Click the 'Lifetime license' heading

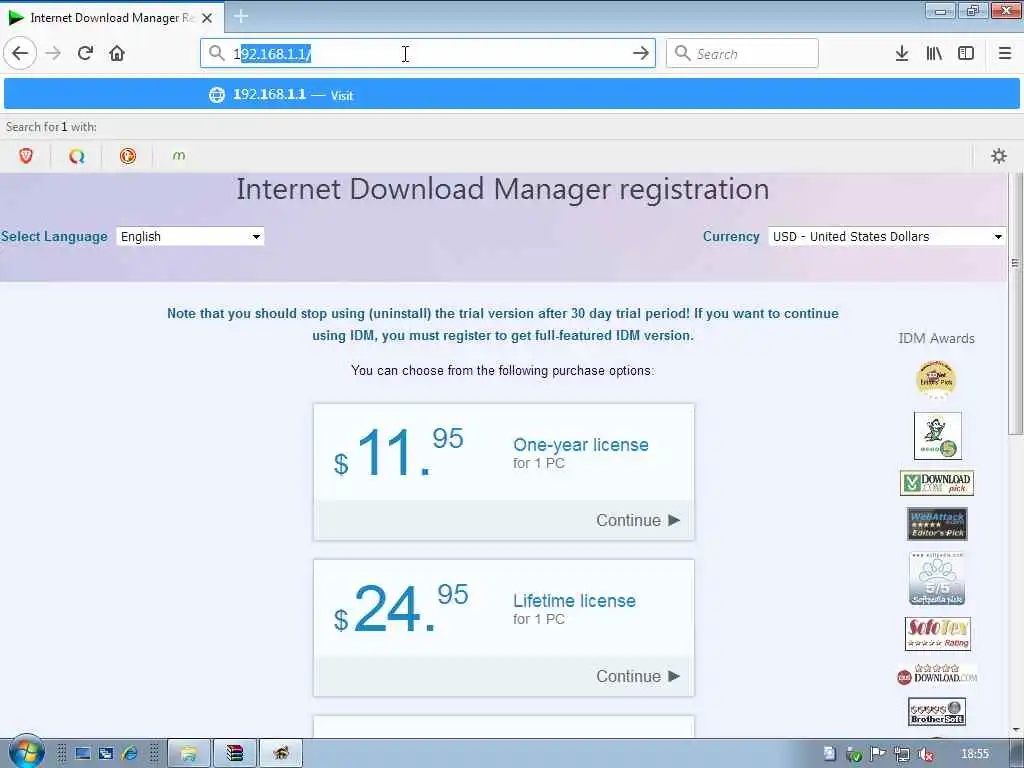pos(574,601)
